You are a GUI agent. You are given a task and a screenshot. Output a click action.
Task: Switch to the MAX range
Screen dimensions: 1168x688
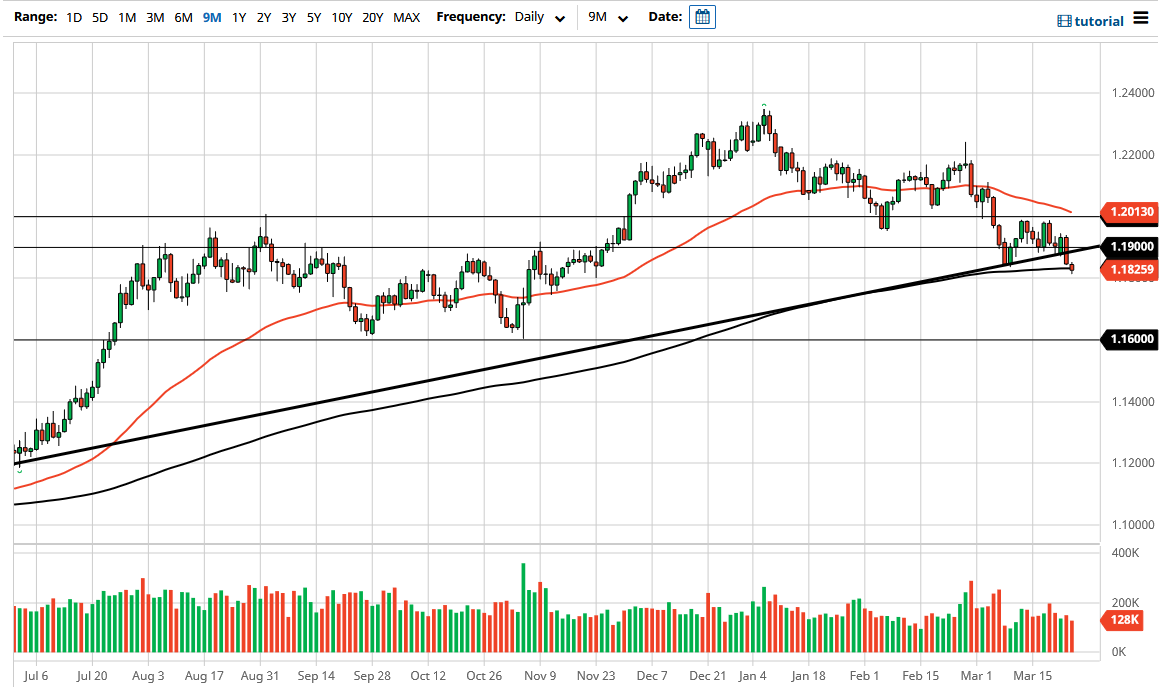click(406, 17)
